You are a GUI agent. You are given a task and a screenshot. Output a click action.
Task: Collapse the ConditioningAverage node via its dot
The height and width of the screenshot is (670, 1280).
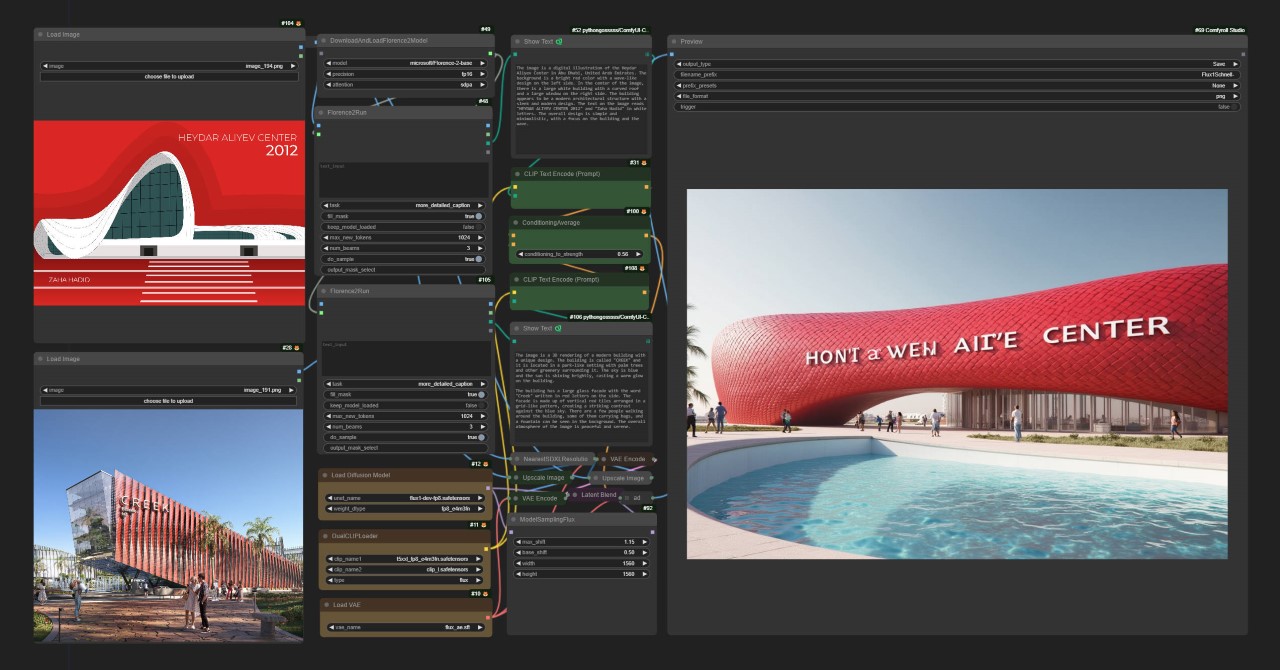(517, 223)
